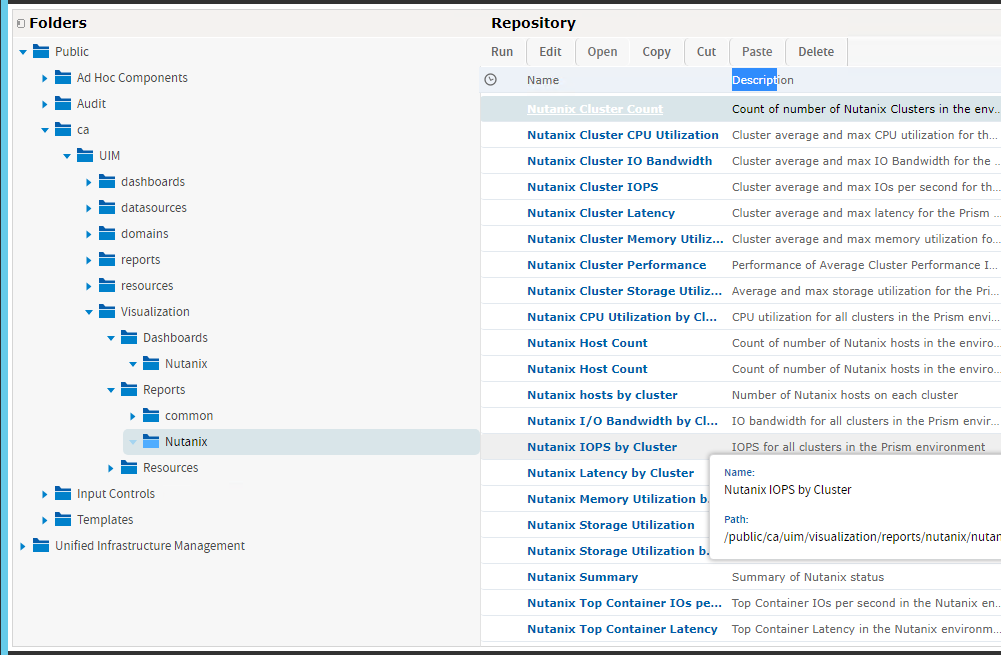Click the resources folder icon under UIM

click(106, 285)
